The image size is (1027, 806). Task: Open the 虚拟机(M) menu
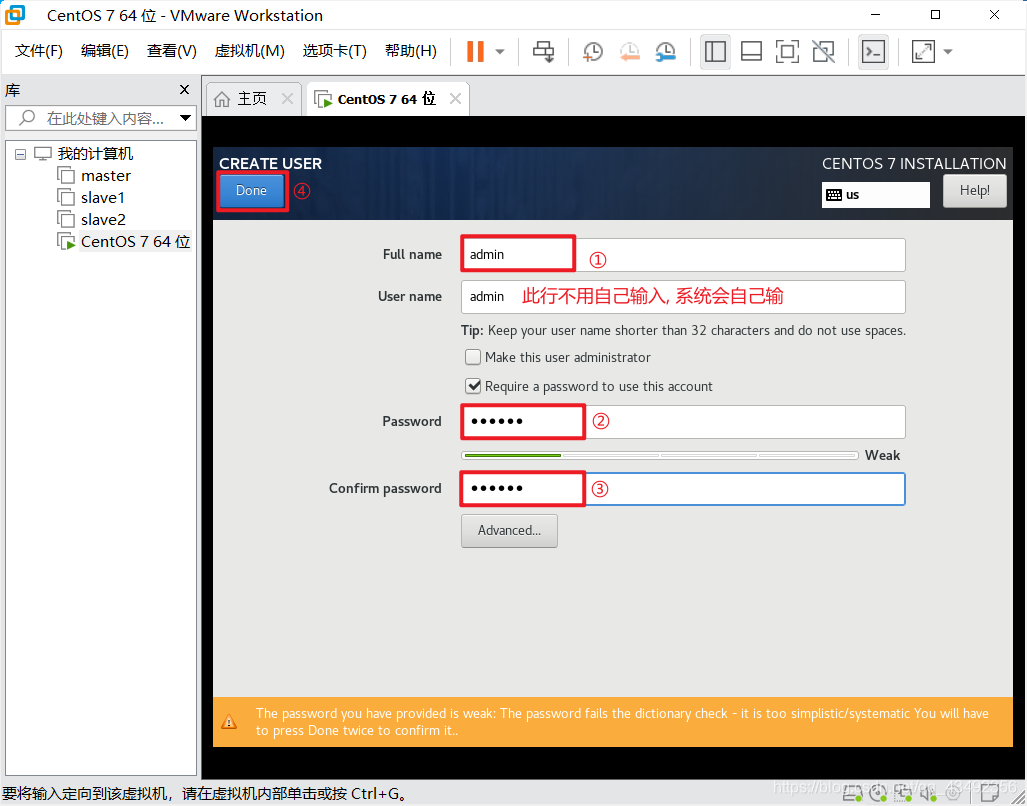click(250, 51)
